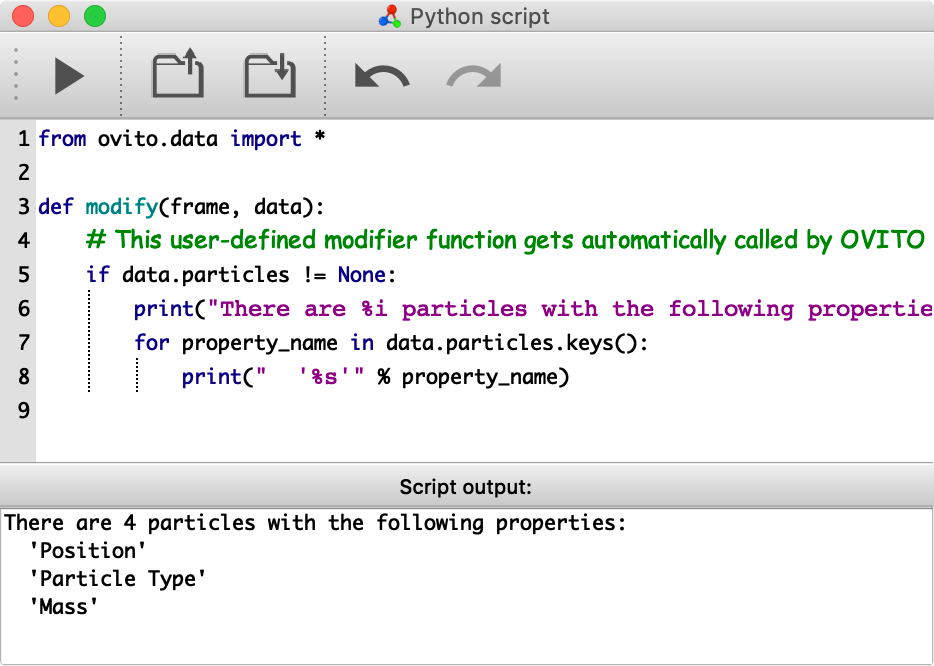Click the 'Script output:' header label
Viewport: 934px width, 666px height.
click(466, 487)
